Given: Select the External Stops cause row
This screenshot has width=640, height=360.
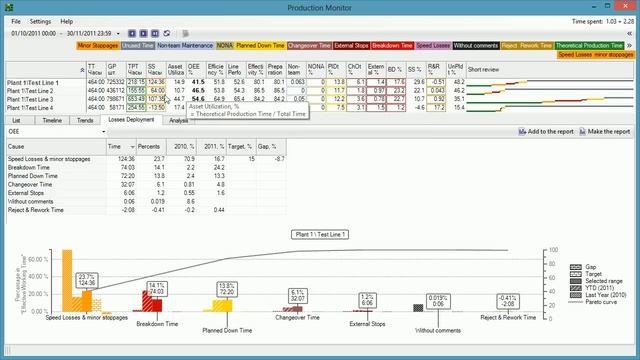Looking at the screenshot, I should click(146, 193).
